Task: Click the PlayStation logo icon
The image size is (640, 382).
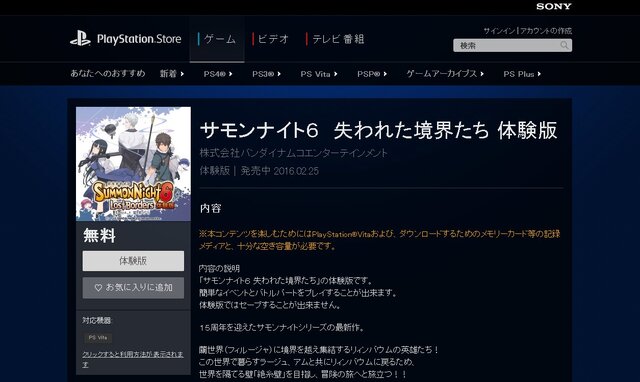Action: click(80, 39)
